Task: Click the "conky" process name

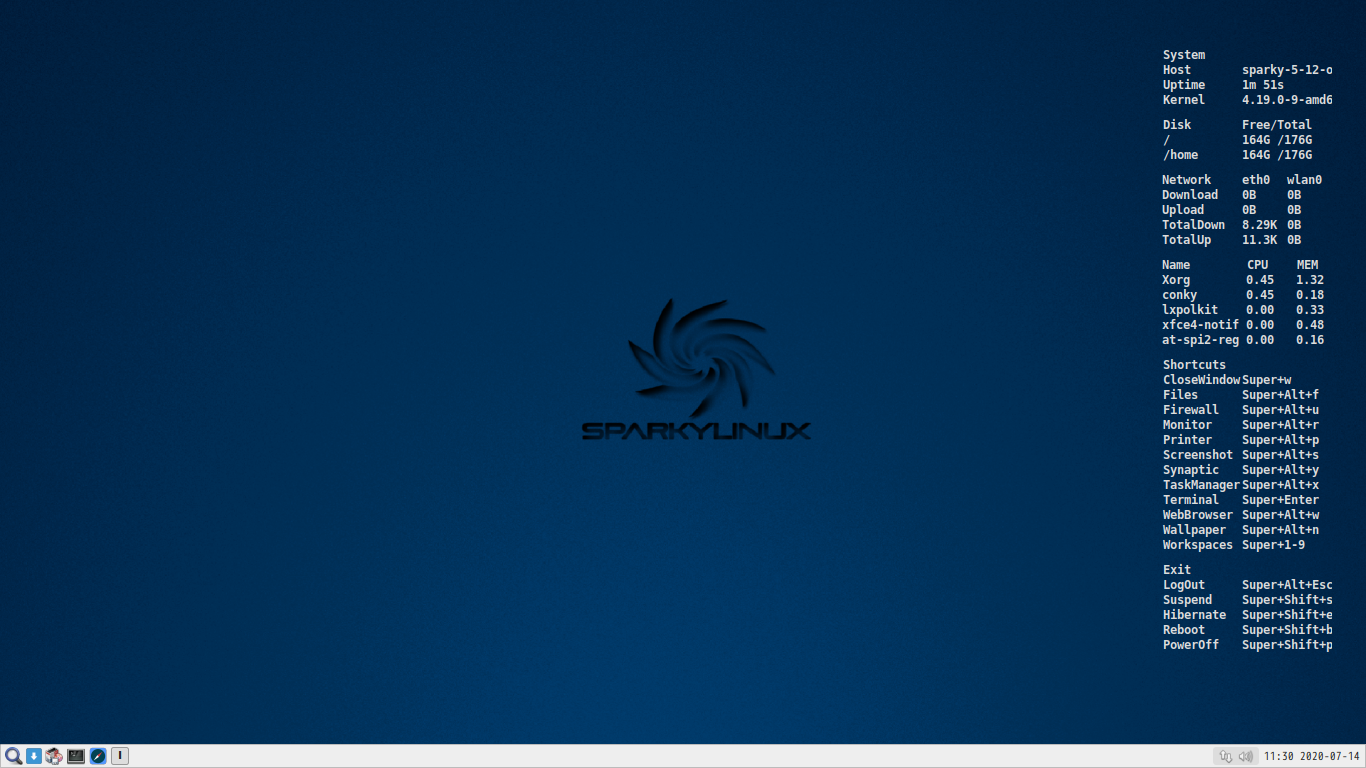Action: pyautogui.click(x=1179, y=295)
